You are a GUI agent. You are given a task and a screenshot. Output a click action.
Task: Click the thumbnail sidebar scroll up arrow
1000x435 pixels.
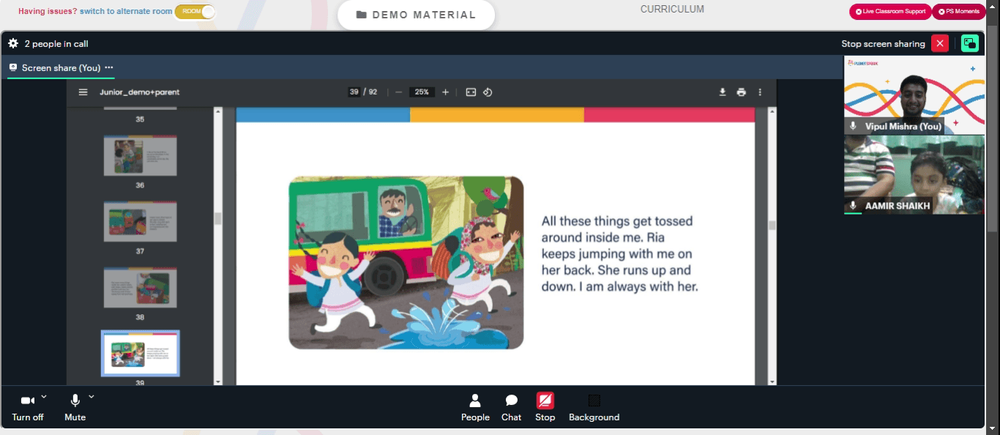pos(218,111)
